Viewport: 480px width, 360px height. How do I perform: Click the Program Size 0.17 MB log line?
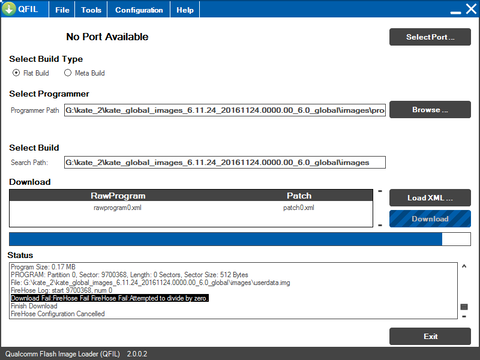click(x=43, y=267)
